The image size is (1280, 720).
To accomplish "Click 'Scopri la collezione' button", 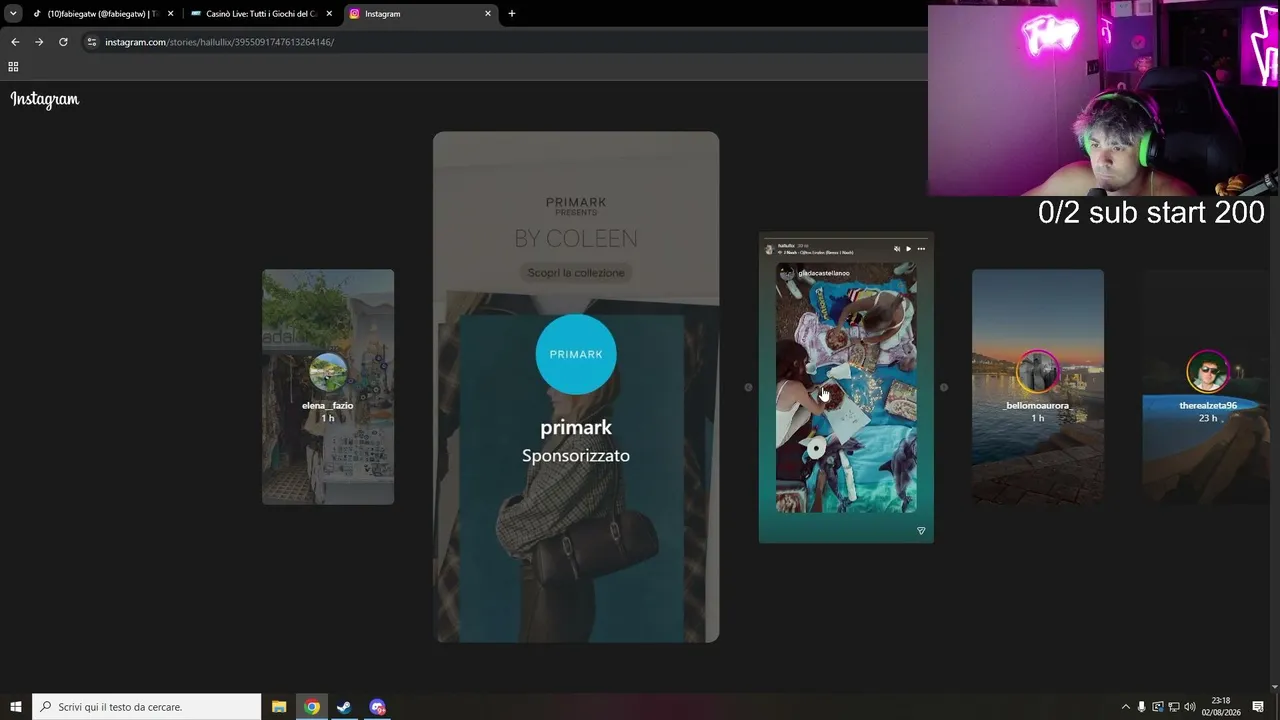I will click(x=576, y=272).
